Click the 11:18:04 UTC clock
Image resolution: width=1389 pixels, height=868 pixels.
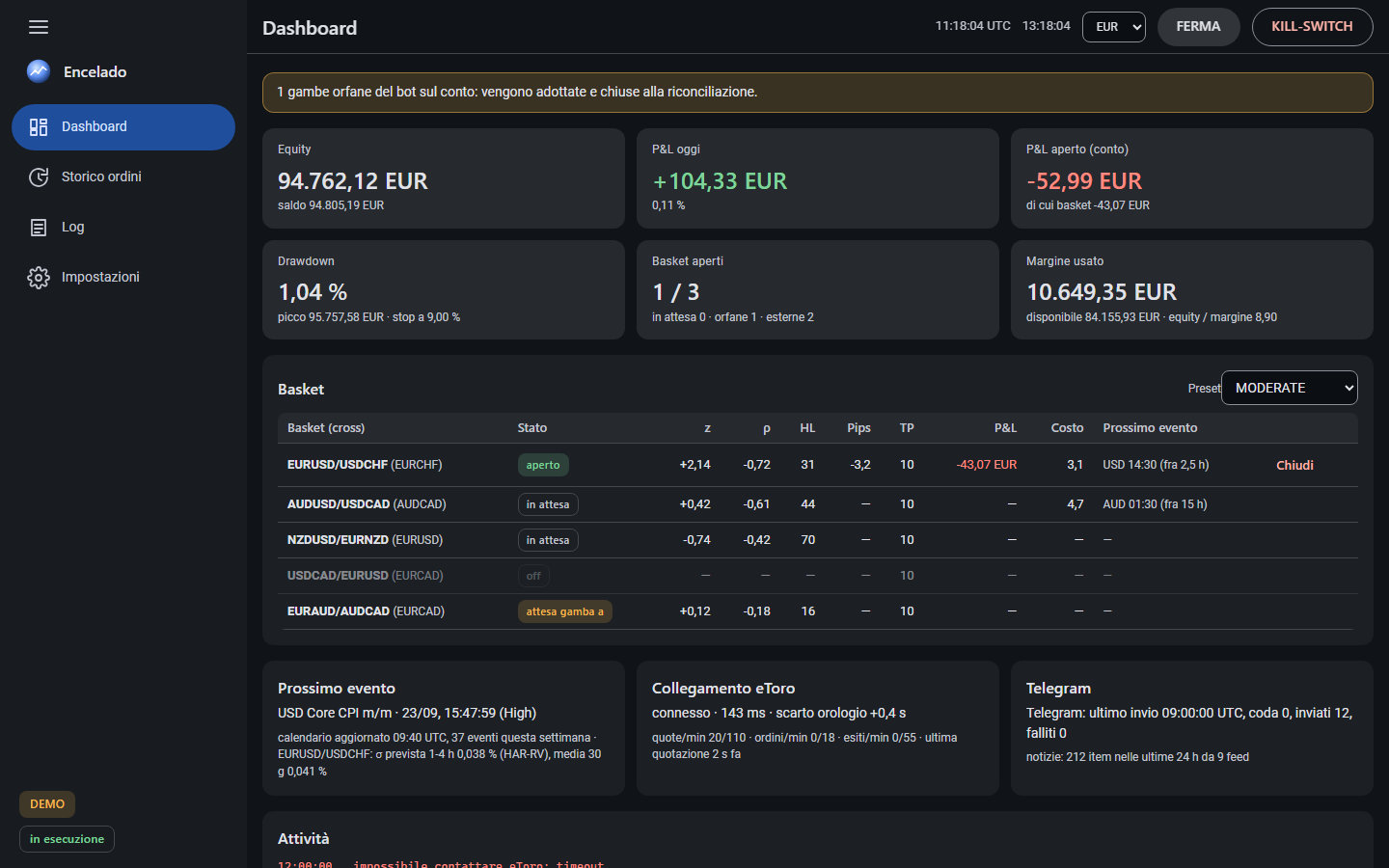click(x=972, y=26)
